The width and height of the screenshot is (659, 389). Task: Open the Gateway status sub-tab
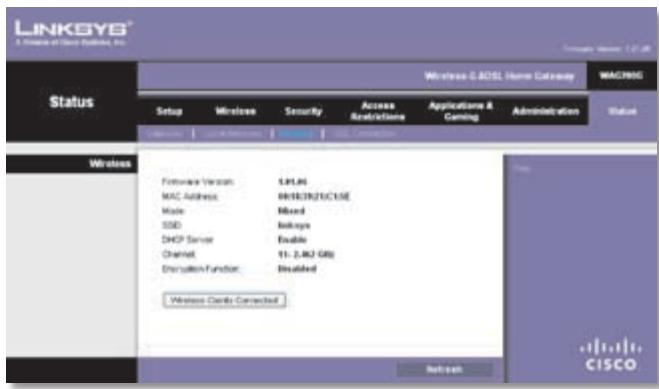click(165, 134)
